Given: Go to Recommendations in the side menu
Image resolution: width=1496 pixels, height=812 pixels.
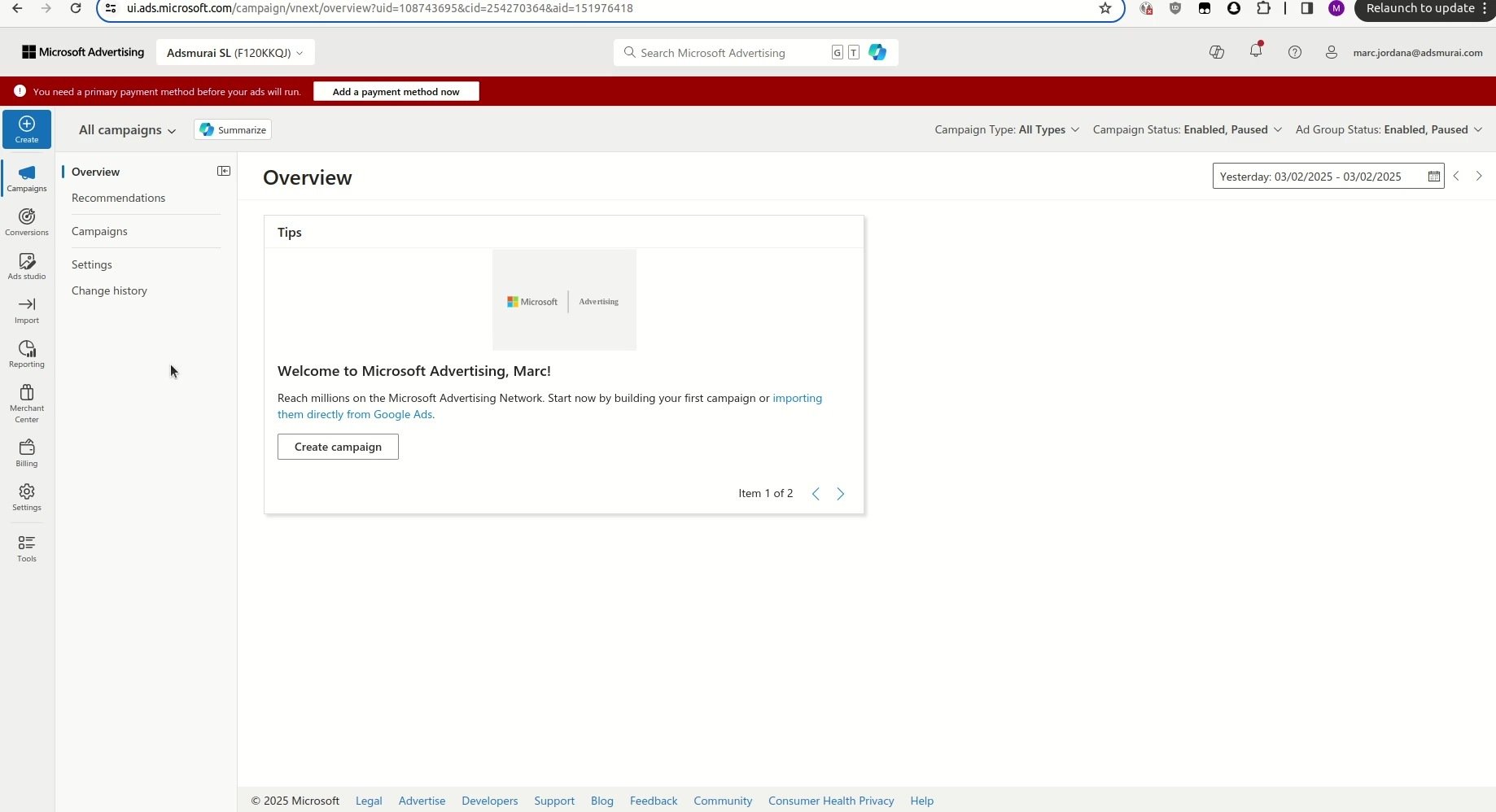Looking at the screenshot, I should pyautogui.click(x=118, y=198).
